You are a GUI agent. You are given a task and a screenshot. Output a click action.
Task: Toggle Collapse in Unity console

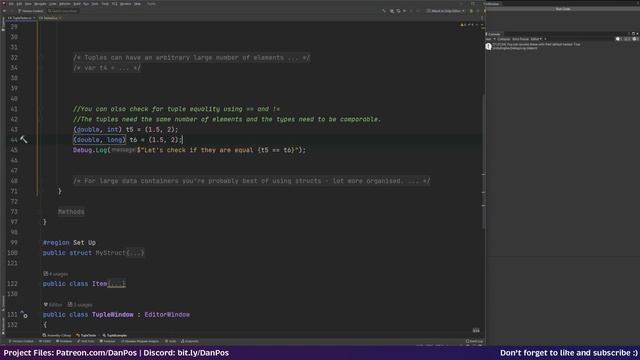503,39
